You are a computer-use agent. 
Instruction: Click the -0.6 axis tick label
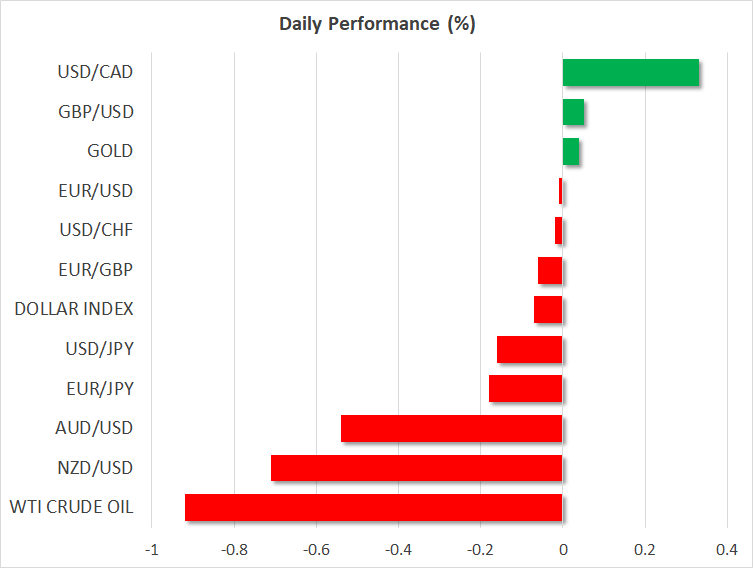(316, 549)
